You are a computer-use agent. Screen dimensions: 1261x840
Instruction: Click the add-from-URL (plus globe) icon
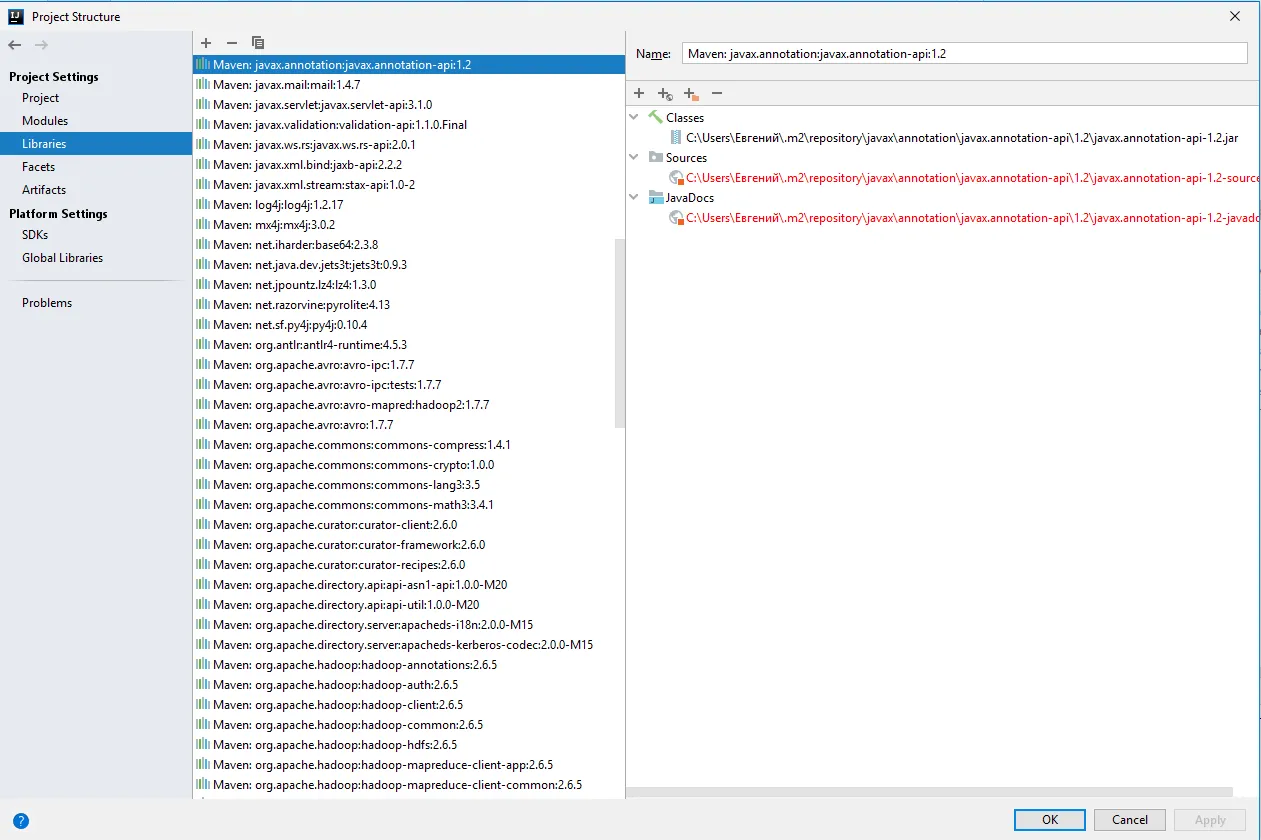point(665,93)
